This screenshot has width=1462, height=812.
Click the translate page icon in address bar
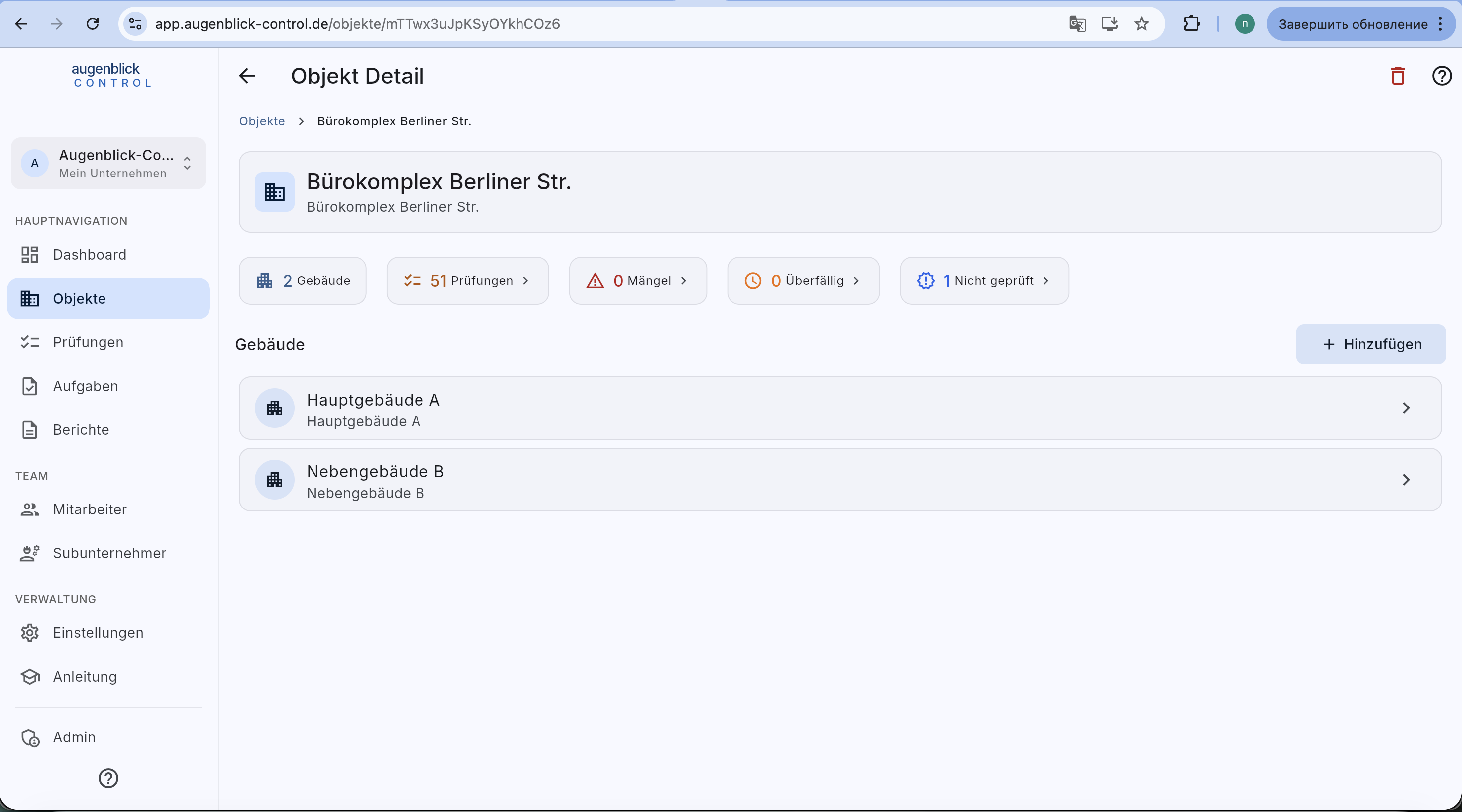pyautogui.click(x=1077, y=24)
